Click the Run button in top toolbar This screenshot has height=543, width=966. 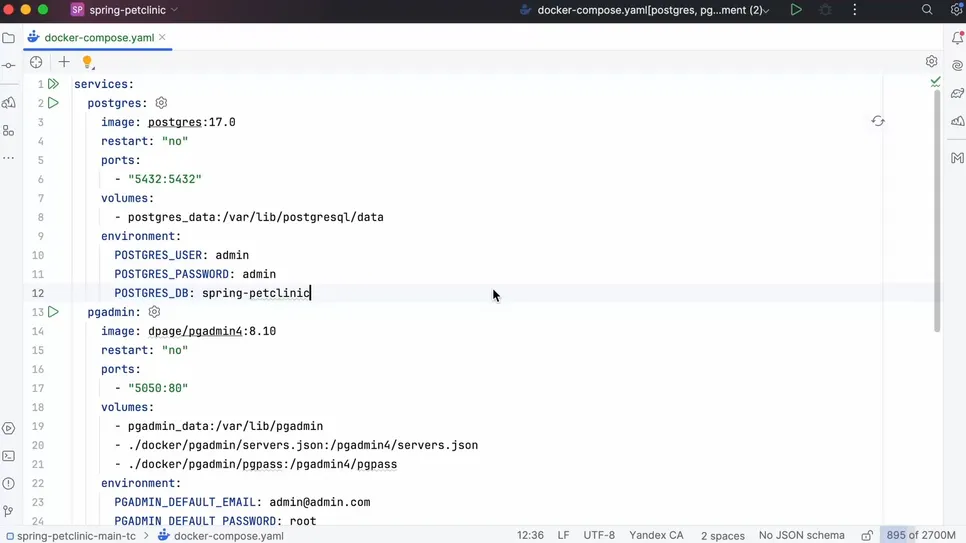(x=796, y=10)
